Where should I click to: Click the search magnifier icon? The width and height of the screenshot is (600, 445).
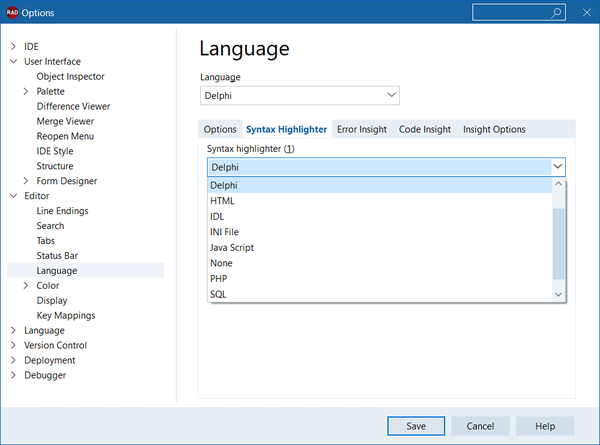556,13
